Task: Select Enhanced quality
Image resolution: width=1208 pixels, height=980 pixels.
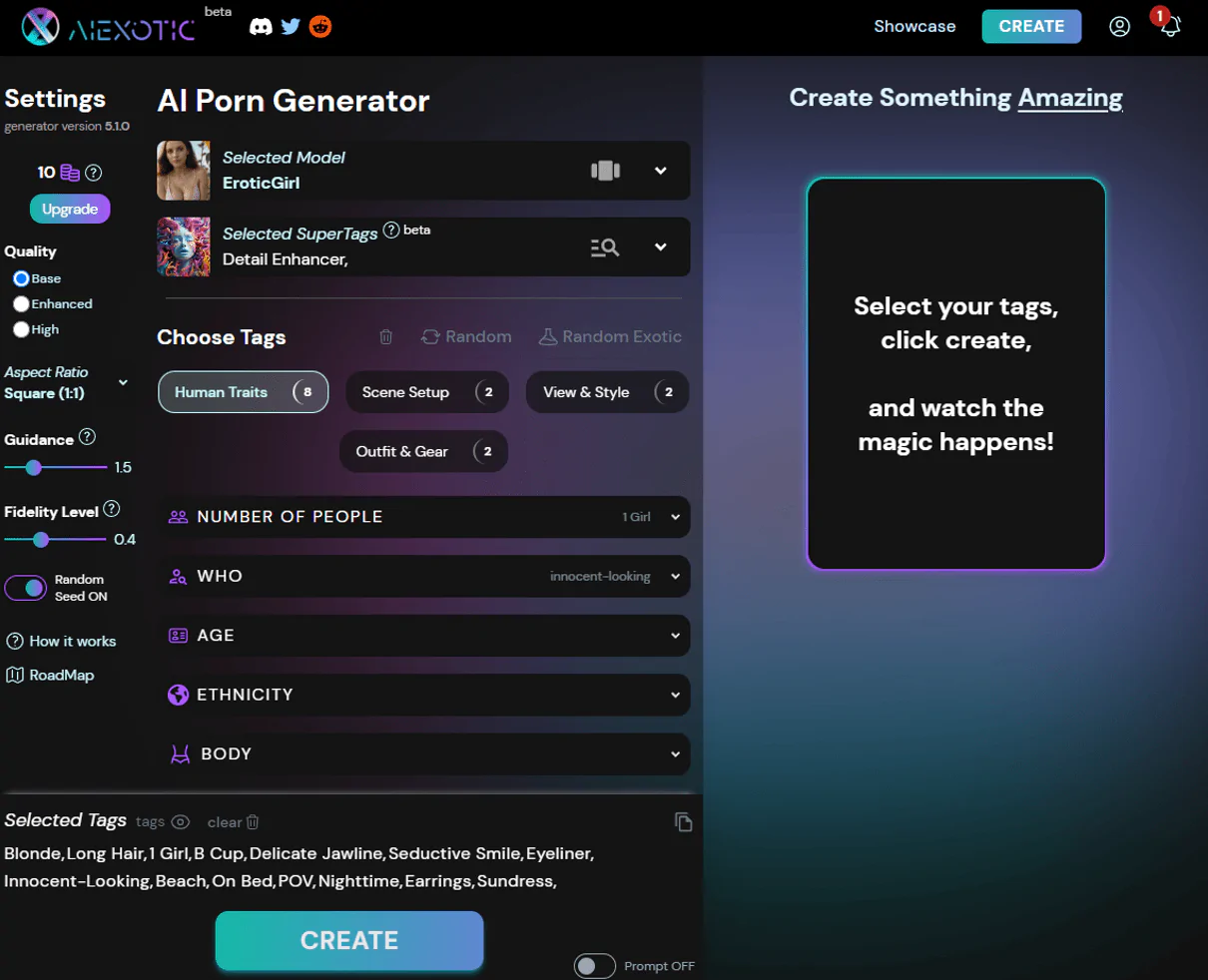Action: click(x=21, y=304)
